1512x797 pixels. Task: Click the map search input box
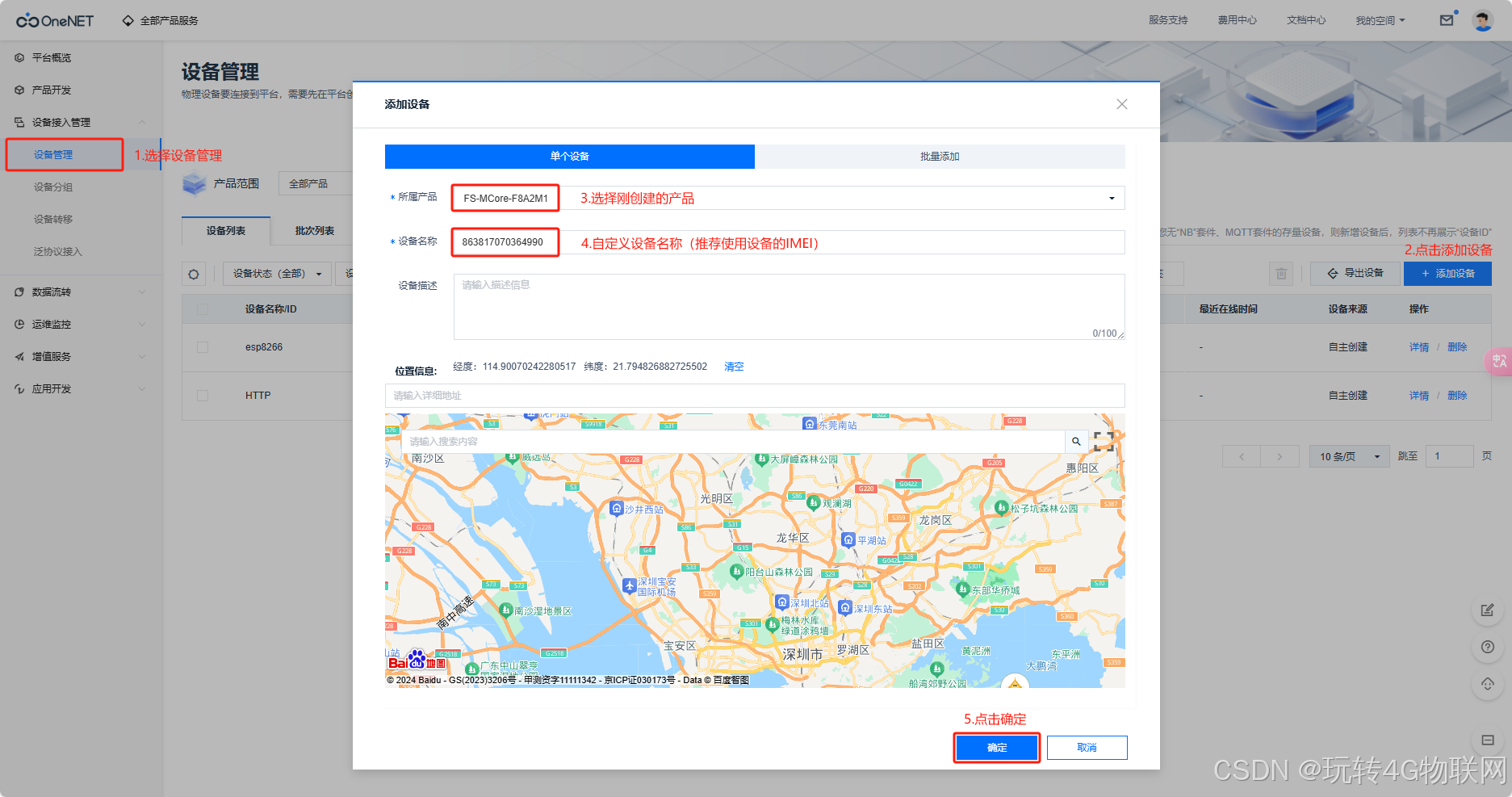[x=733, y=442]
